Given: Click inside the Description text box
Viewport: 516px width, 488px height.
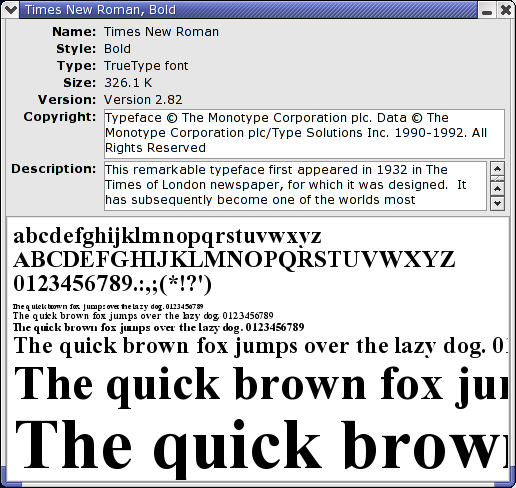Looking at the screenshot, I should coord(295,186).
